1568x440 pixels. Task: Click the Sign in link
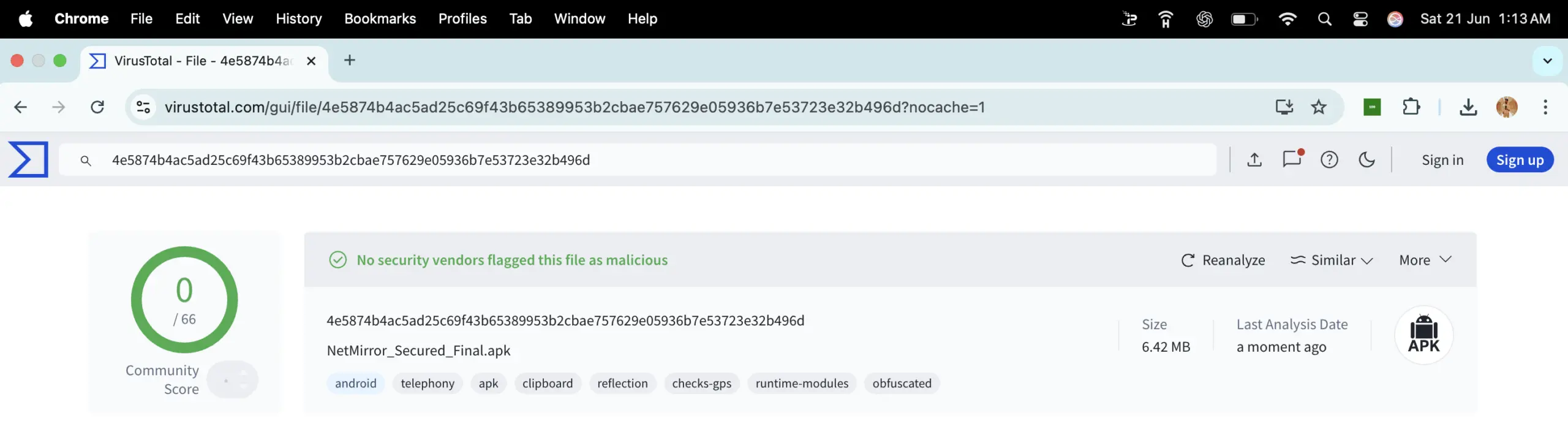[1442, 160]
